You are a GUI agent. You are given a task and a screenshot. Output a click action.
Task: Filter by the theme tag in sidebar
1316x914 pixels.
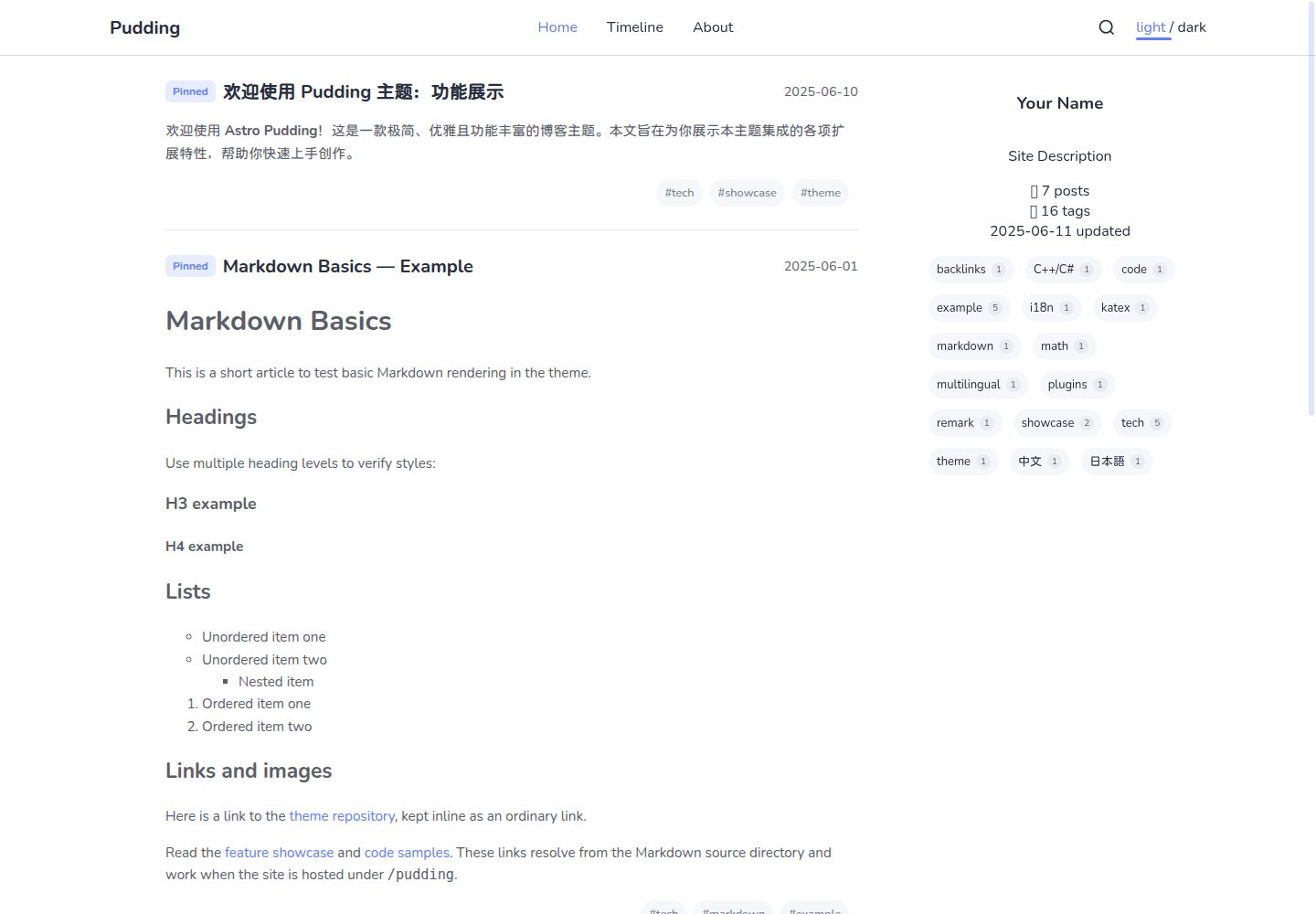coord(963,462)
